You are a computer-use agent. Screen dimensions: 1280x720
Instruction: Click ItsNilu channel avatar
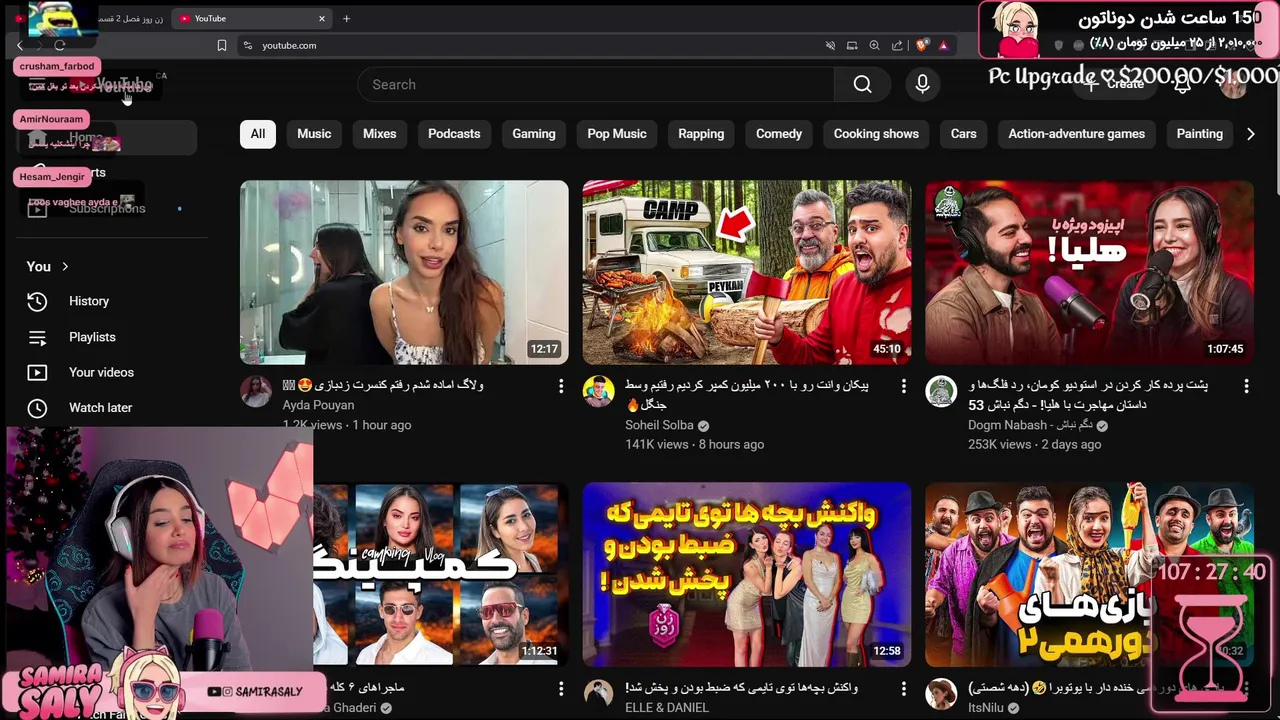pos(941,695)
